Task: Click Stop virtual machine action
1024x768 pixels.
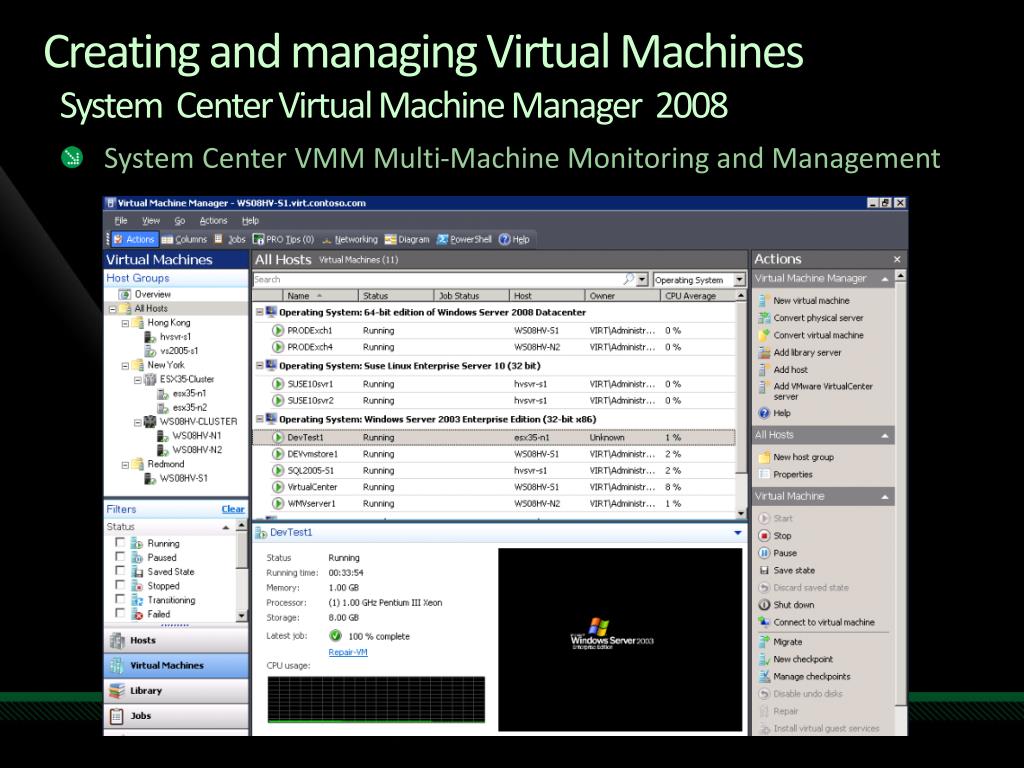Action: click(x=775, y=536)
